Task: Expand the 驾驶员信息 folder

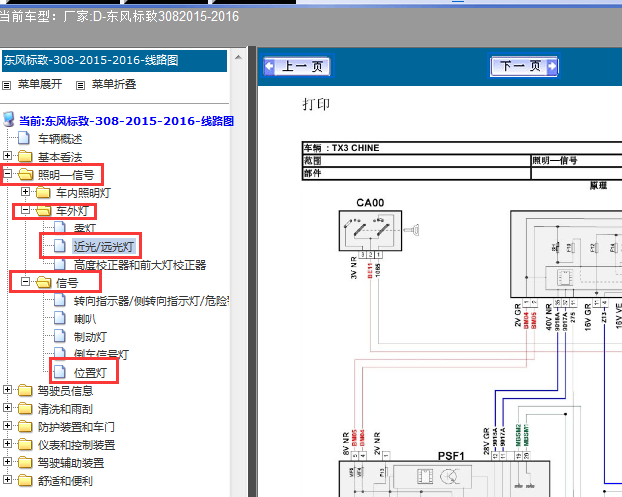Action: 8,390
